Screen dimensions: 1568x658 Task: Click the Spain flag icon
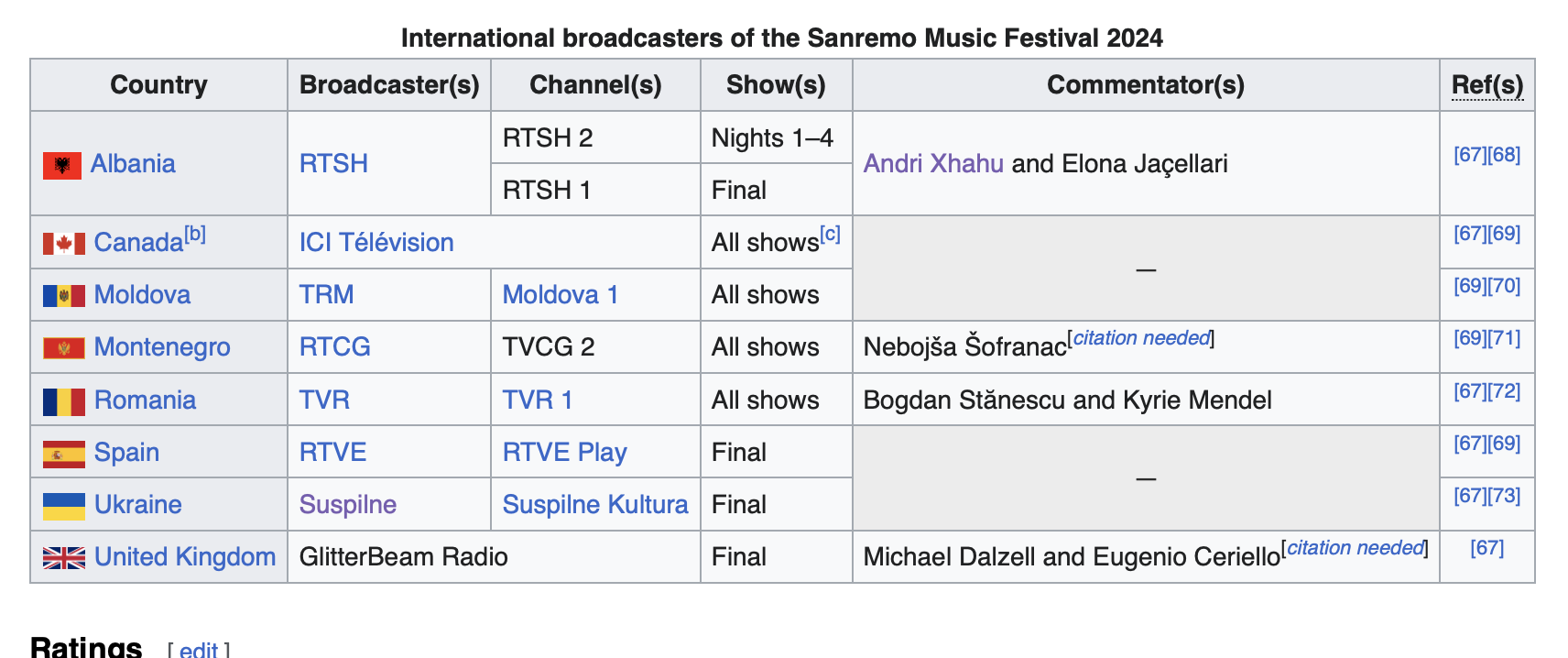(x=64, y=454)
